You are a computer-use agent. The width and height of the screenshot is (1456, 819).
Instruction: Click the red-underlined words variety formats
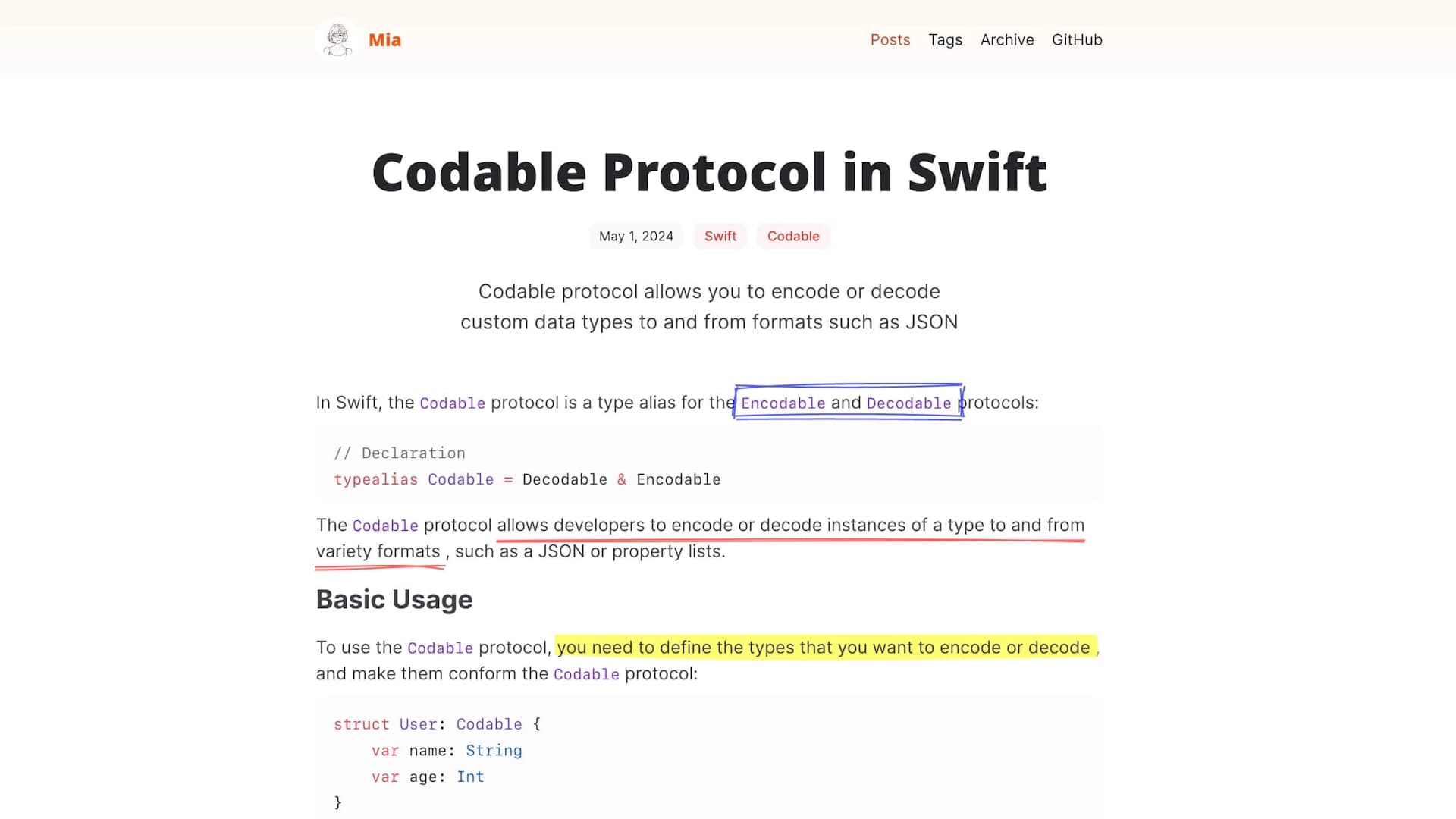pos(378,552)
